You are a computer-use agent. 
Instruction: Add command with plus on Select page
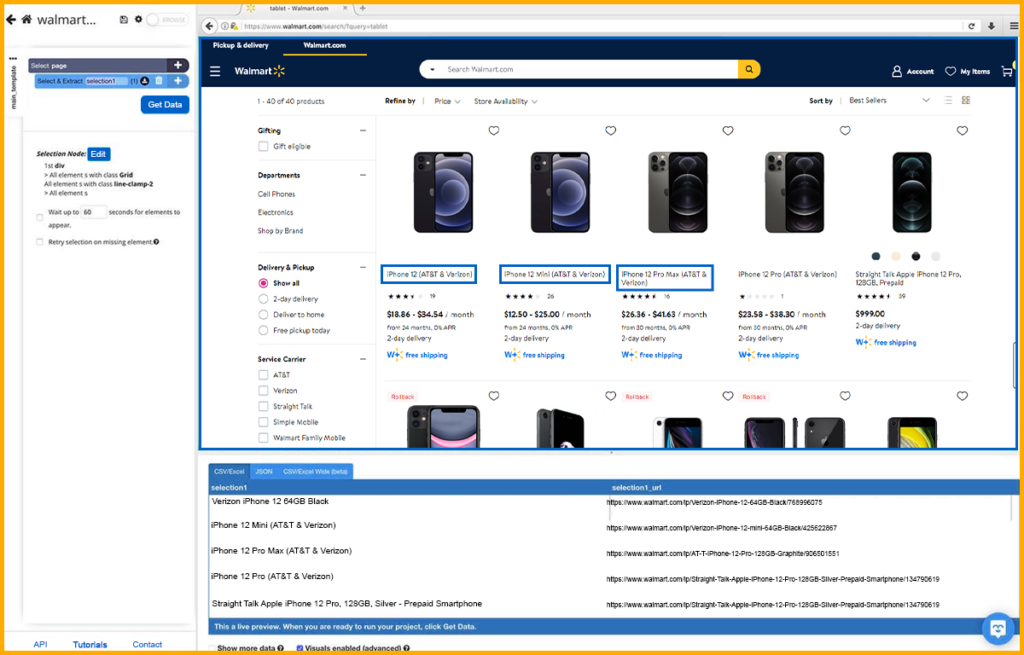178,65
